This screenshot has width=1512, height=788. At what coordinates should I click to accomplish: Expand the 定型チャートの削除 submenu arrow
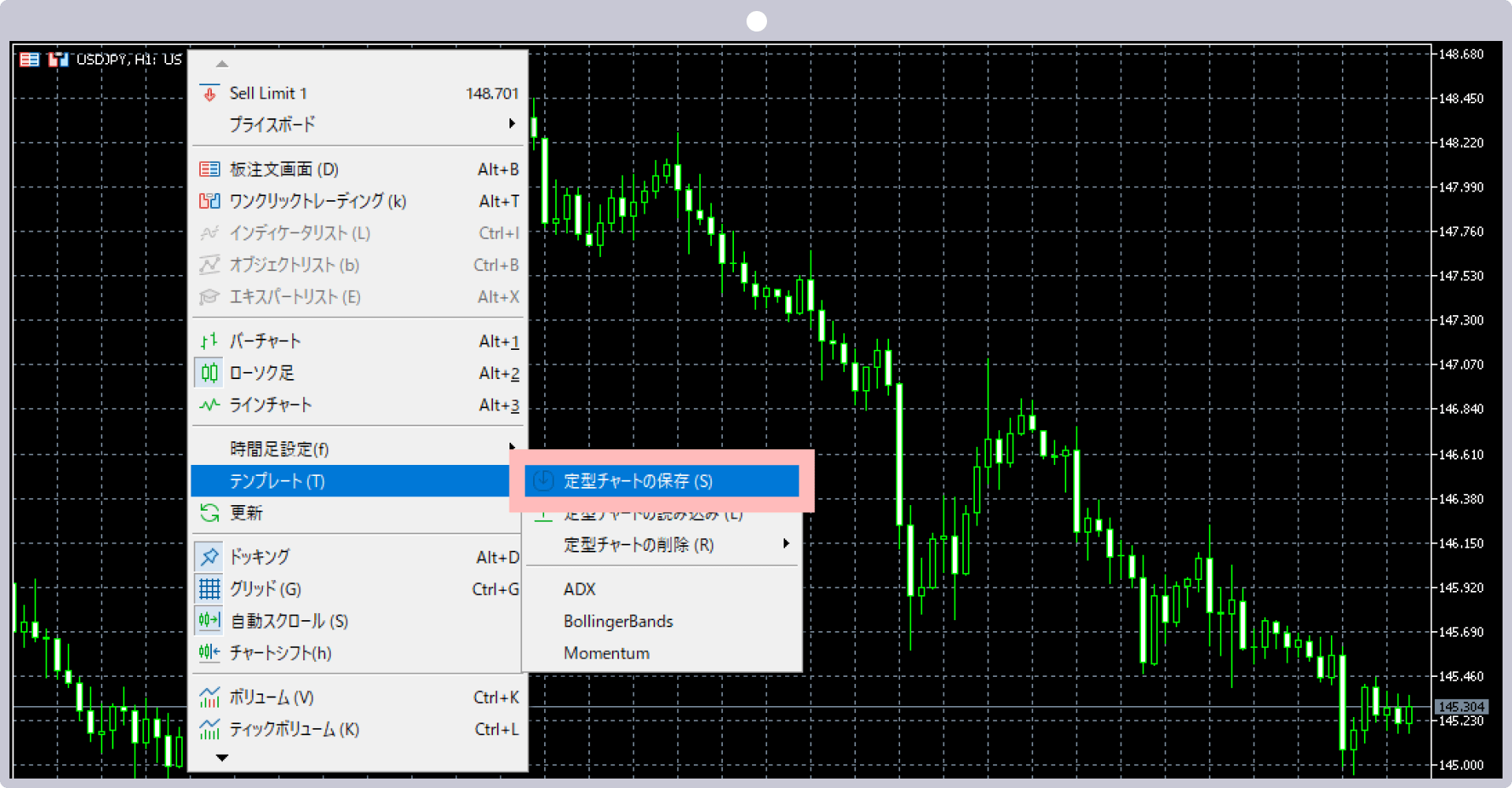pos(785,544)
